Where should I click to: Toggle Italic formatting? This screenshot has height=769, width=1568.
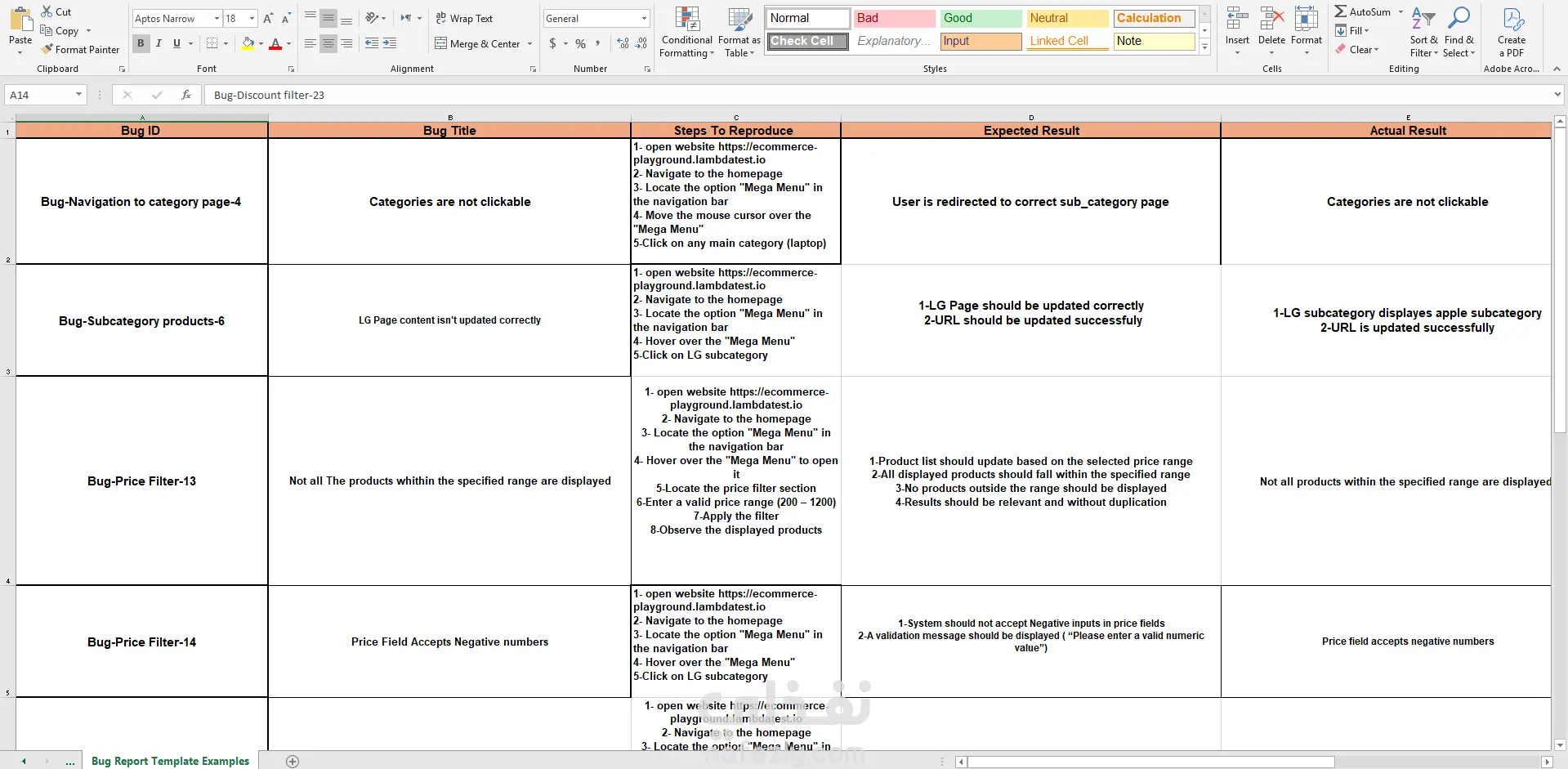159,43
